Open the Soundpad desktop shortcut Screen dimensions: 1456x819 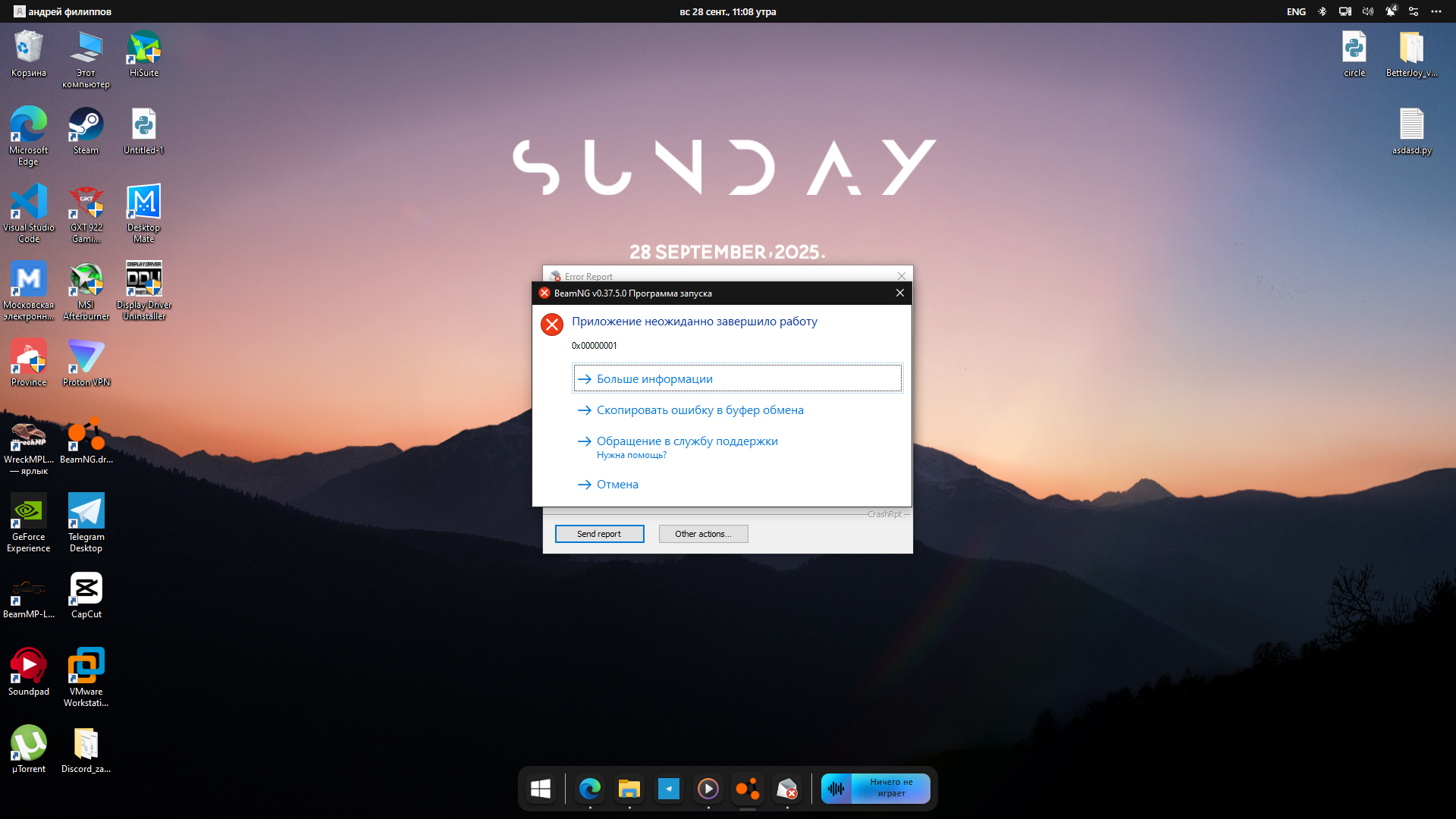(28, 671)
